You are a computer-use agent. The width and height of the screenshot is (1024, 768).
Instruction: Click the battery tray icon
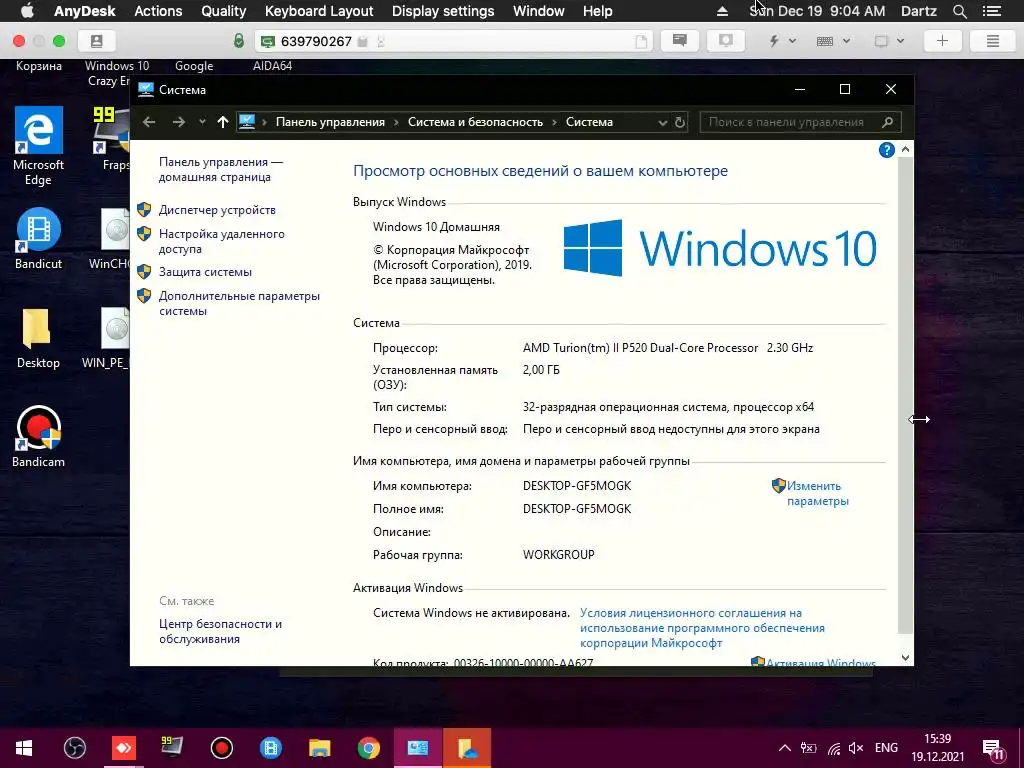(808, 748)
